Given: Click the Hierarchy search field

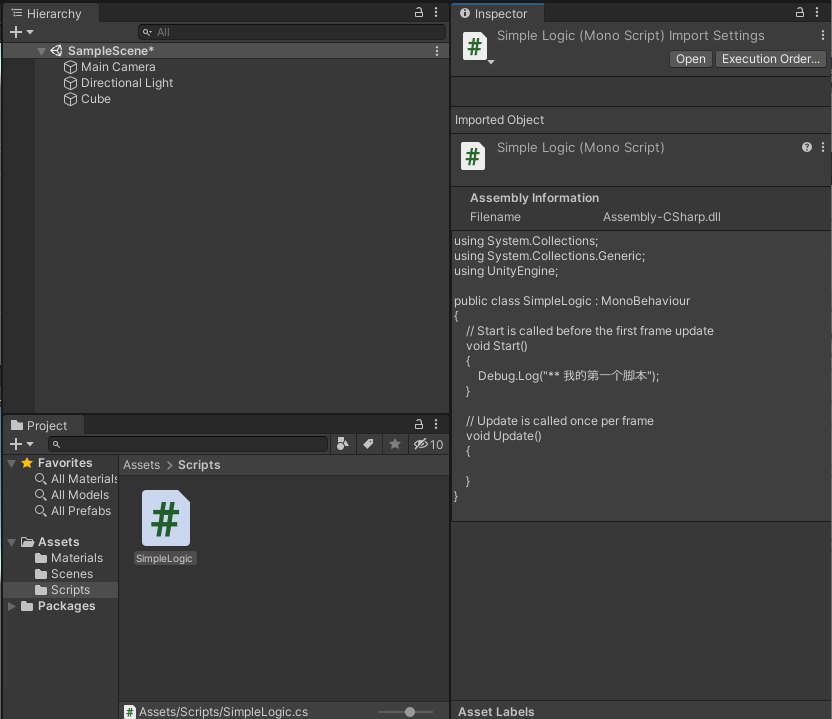Looking at the screenshot, I should (290, 32).
